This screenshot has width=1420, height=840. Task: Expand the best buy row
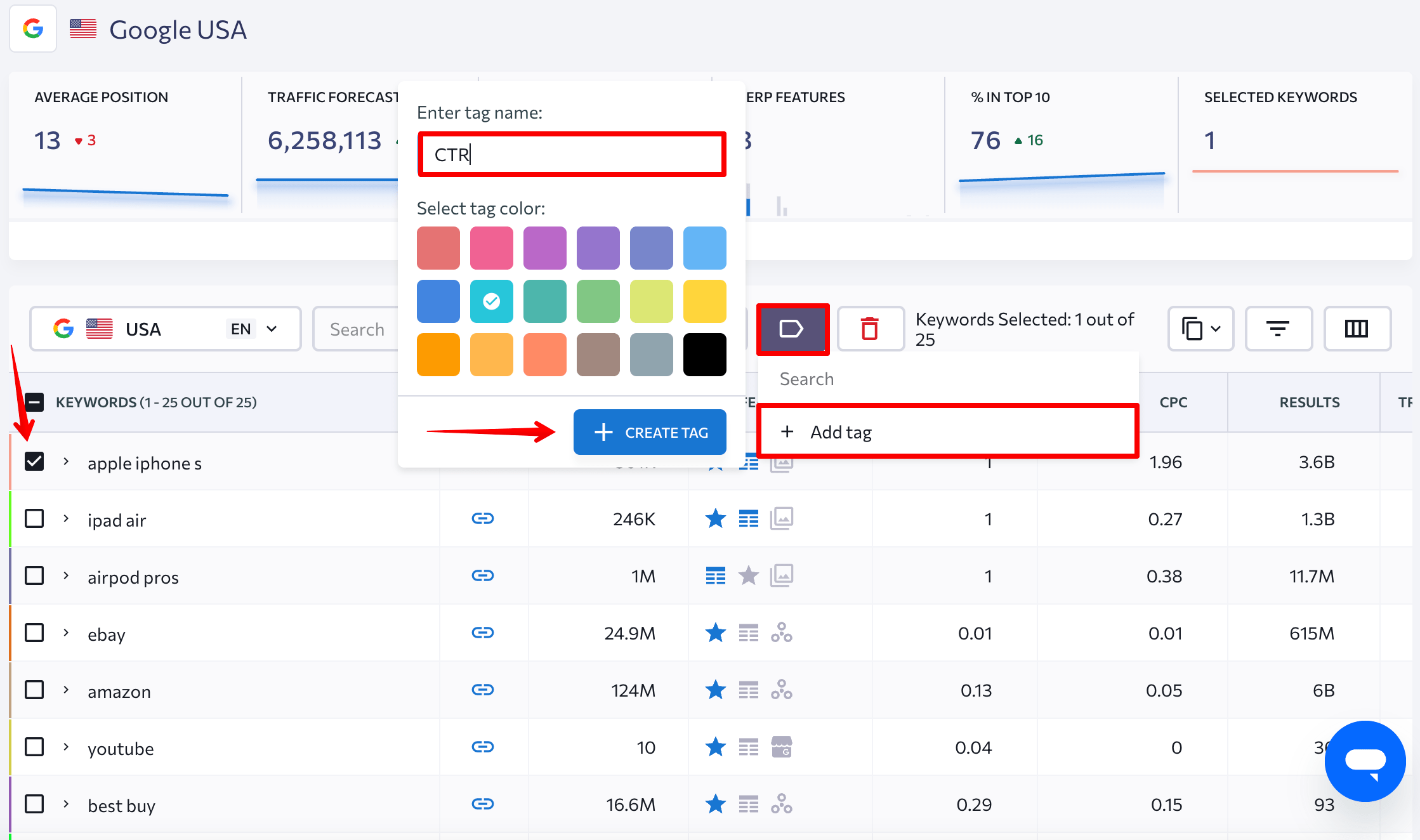click(66, 804)
